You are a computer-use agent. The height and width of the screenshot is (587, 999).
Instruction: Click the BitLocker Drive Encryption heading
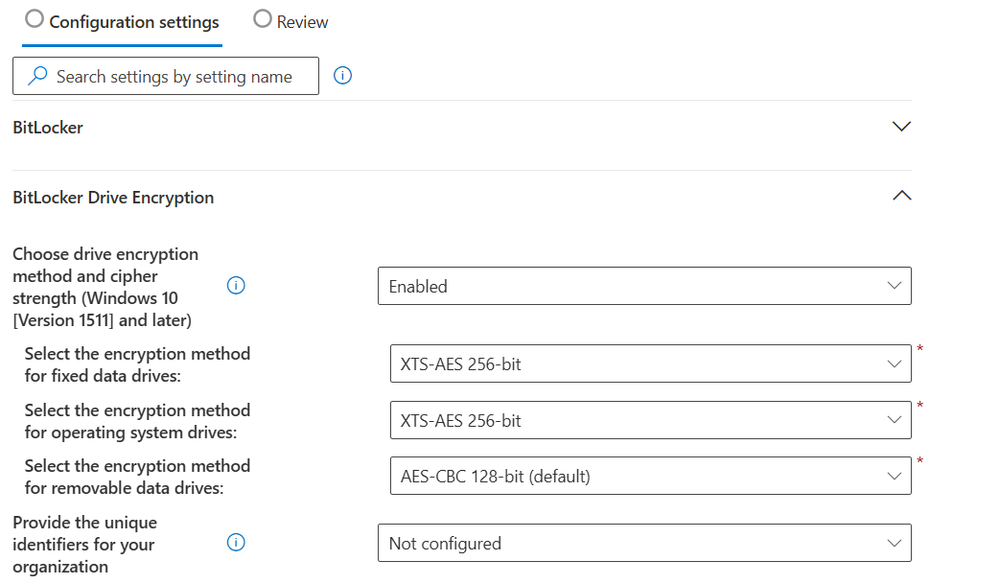point(113,198)
